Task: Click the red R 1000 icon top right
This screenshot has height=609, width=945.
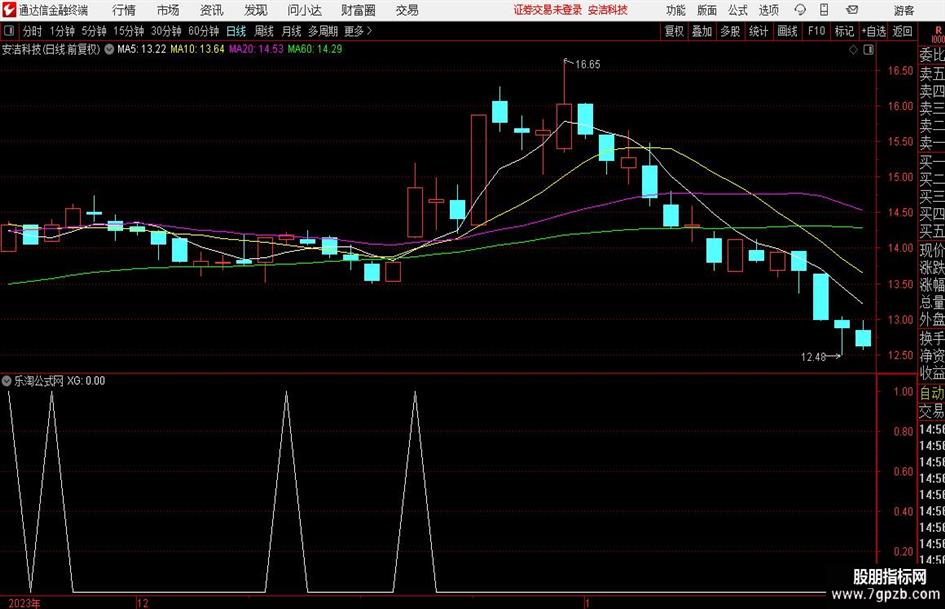Action: (x=938, y=34)
